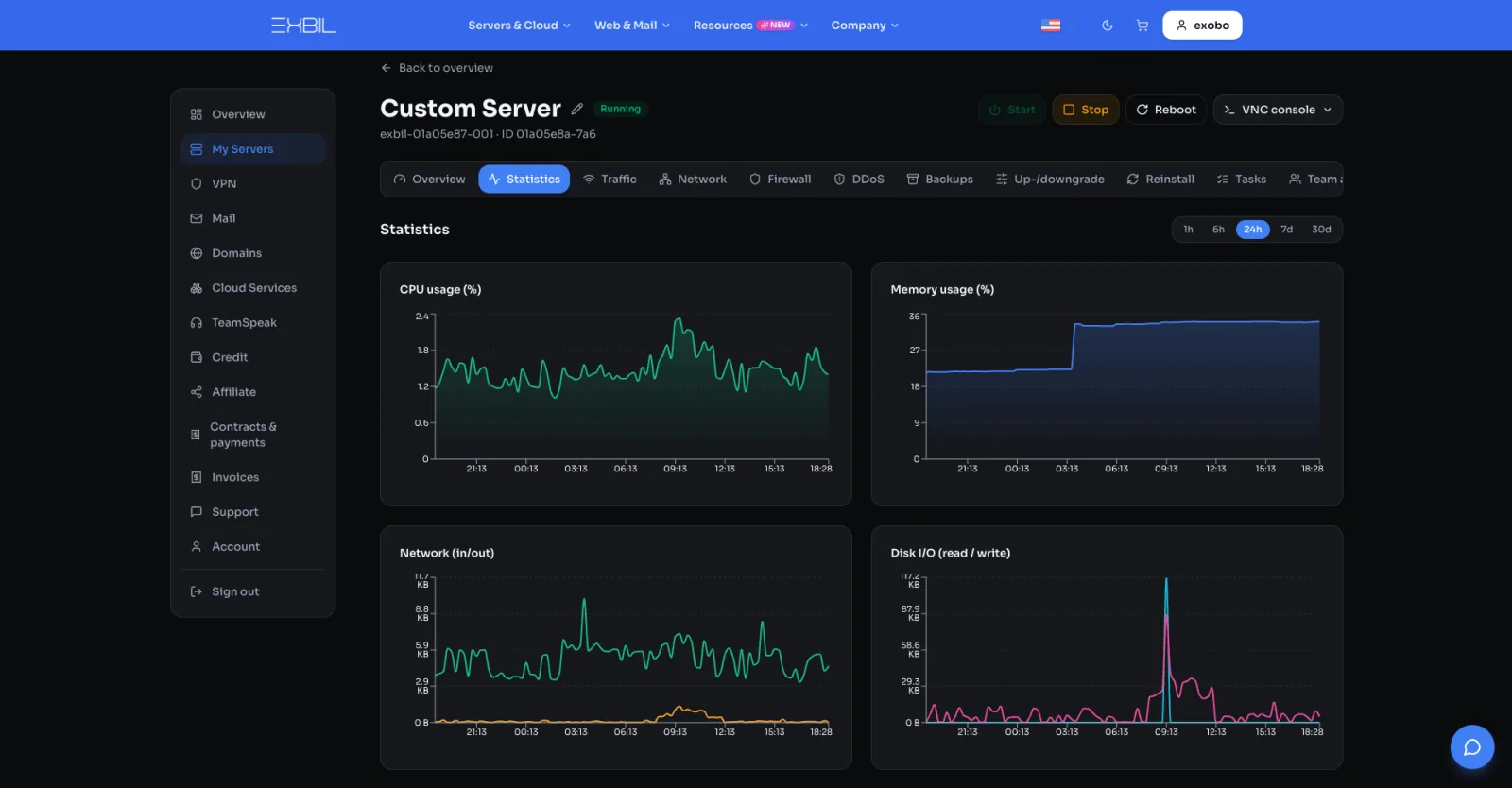1512x788 pixels.
Task: Click the TeamSpeak headset icon
Action: (197, 323)
